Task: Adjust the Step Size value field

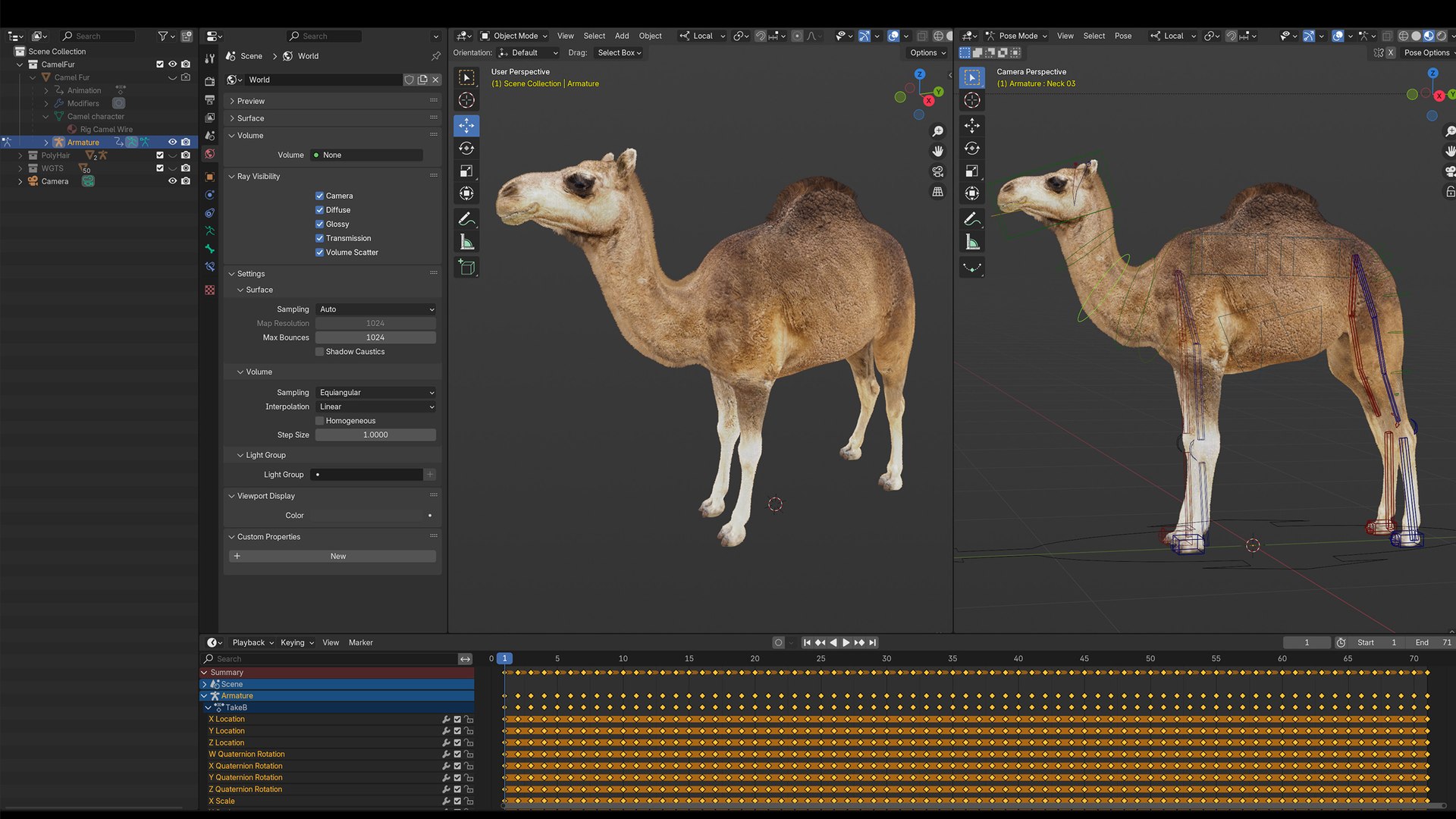Action: (376, 435)
